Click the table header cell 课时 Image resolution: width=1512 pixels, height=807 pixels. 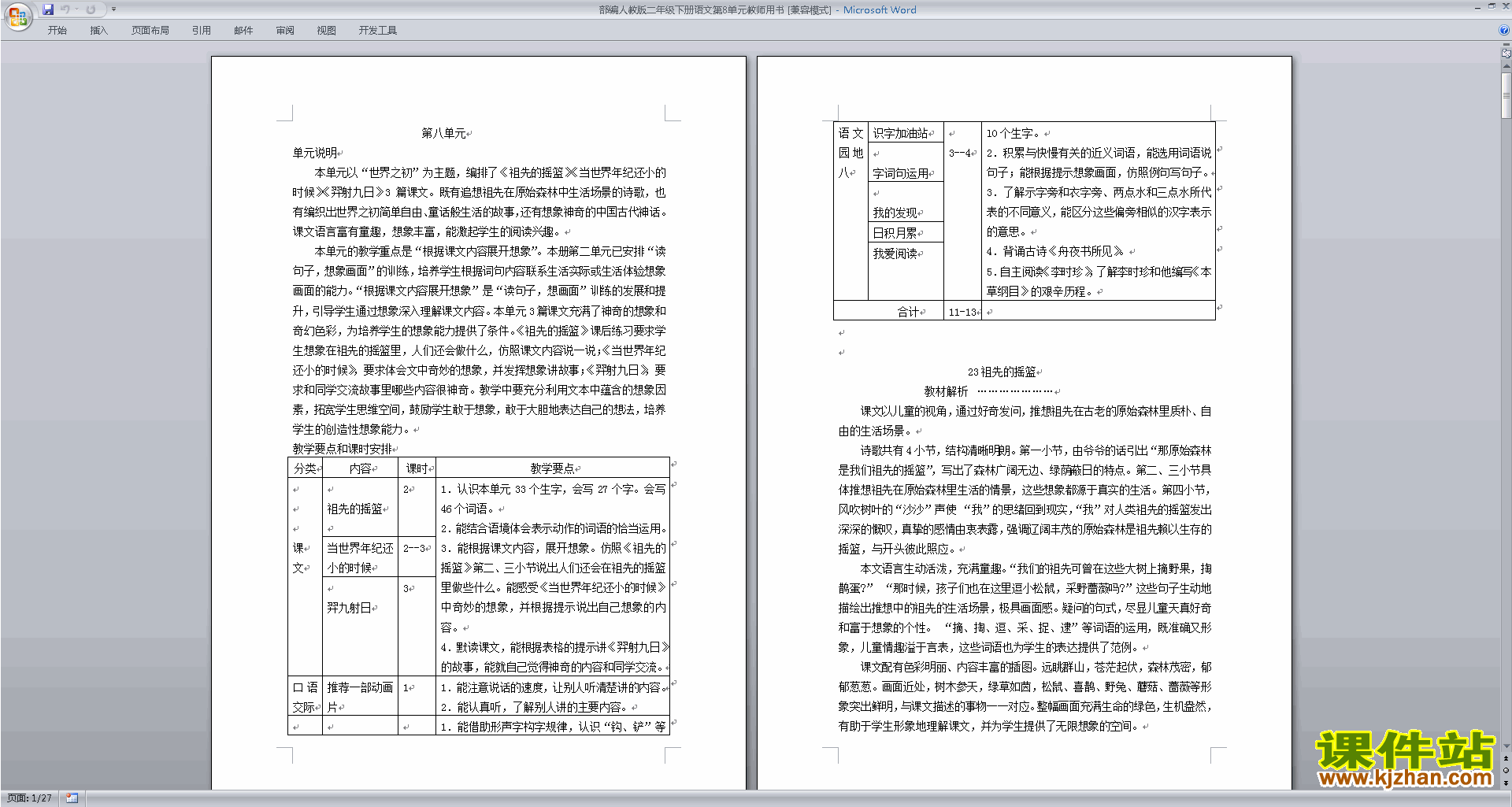coord(417,468)
